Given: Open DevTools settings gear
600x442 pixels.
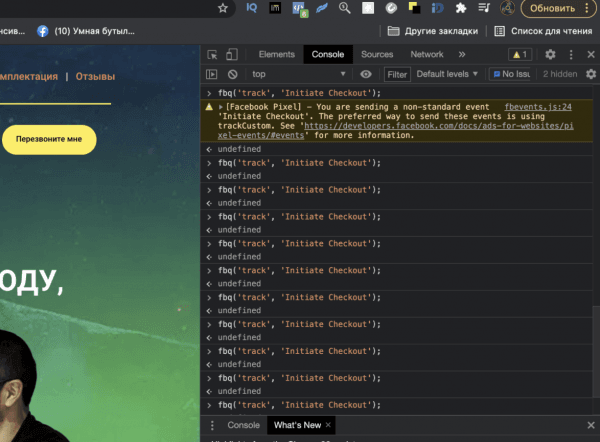Looking at the screenshot, I should [x=550, y=54].
